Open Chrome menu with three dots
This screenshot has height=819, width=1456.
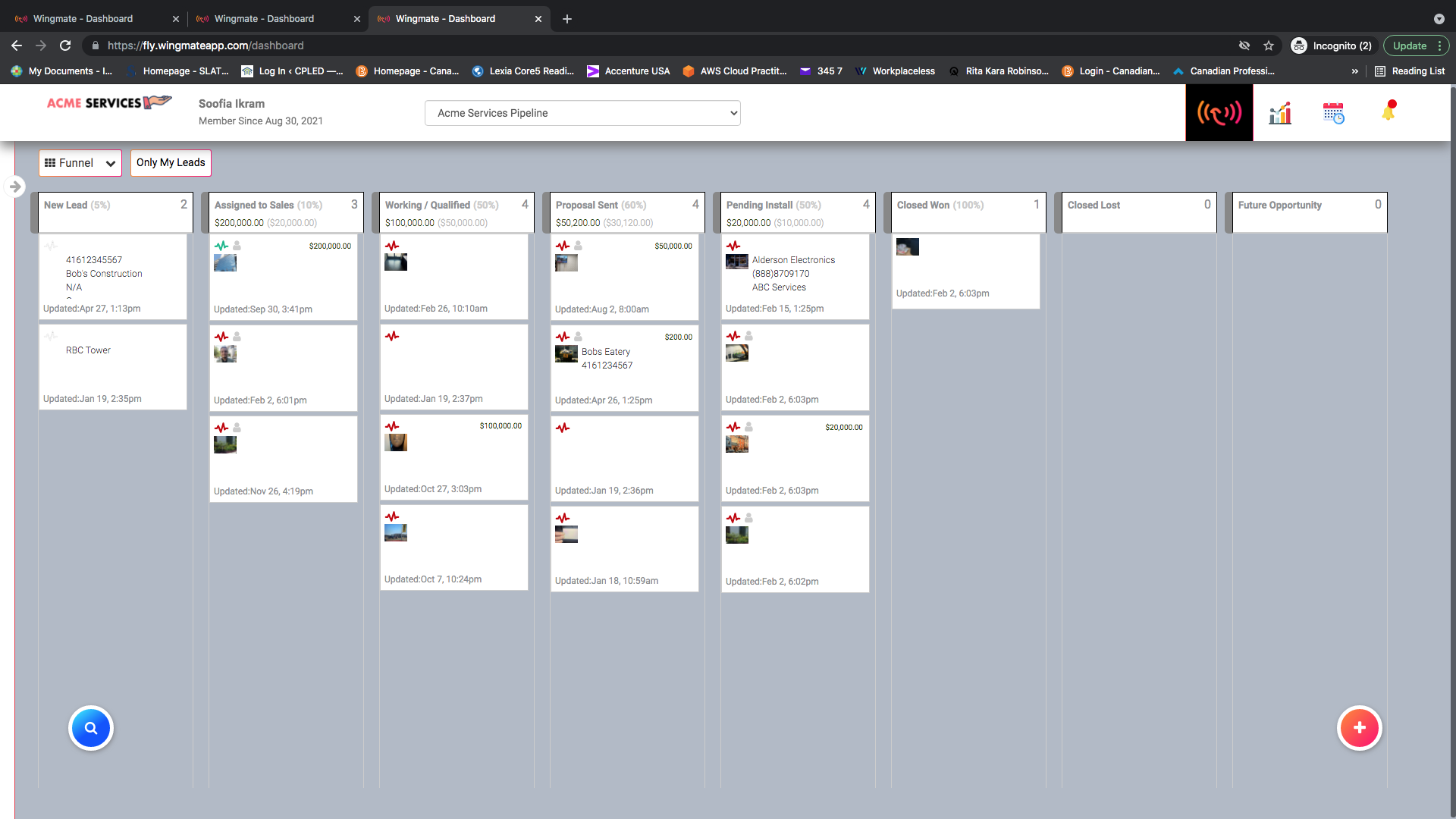click(x=1439, y=45)
